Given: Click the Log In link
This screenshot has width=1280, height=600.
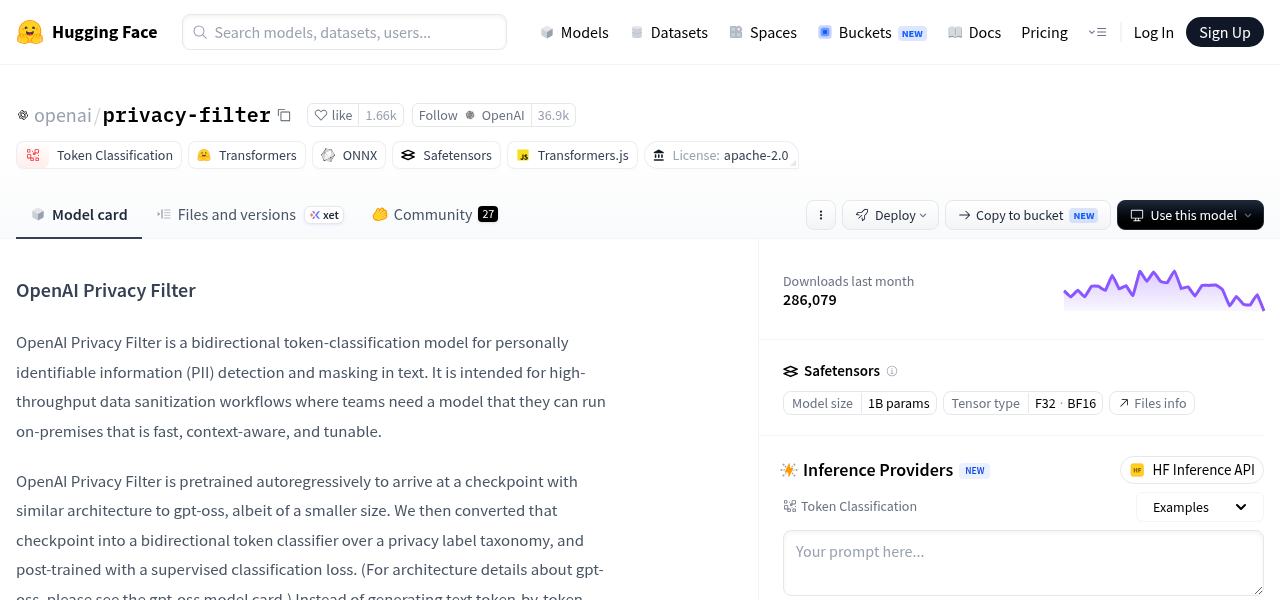Looking at the screenshot, I should tap(1153, 32).
